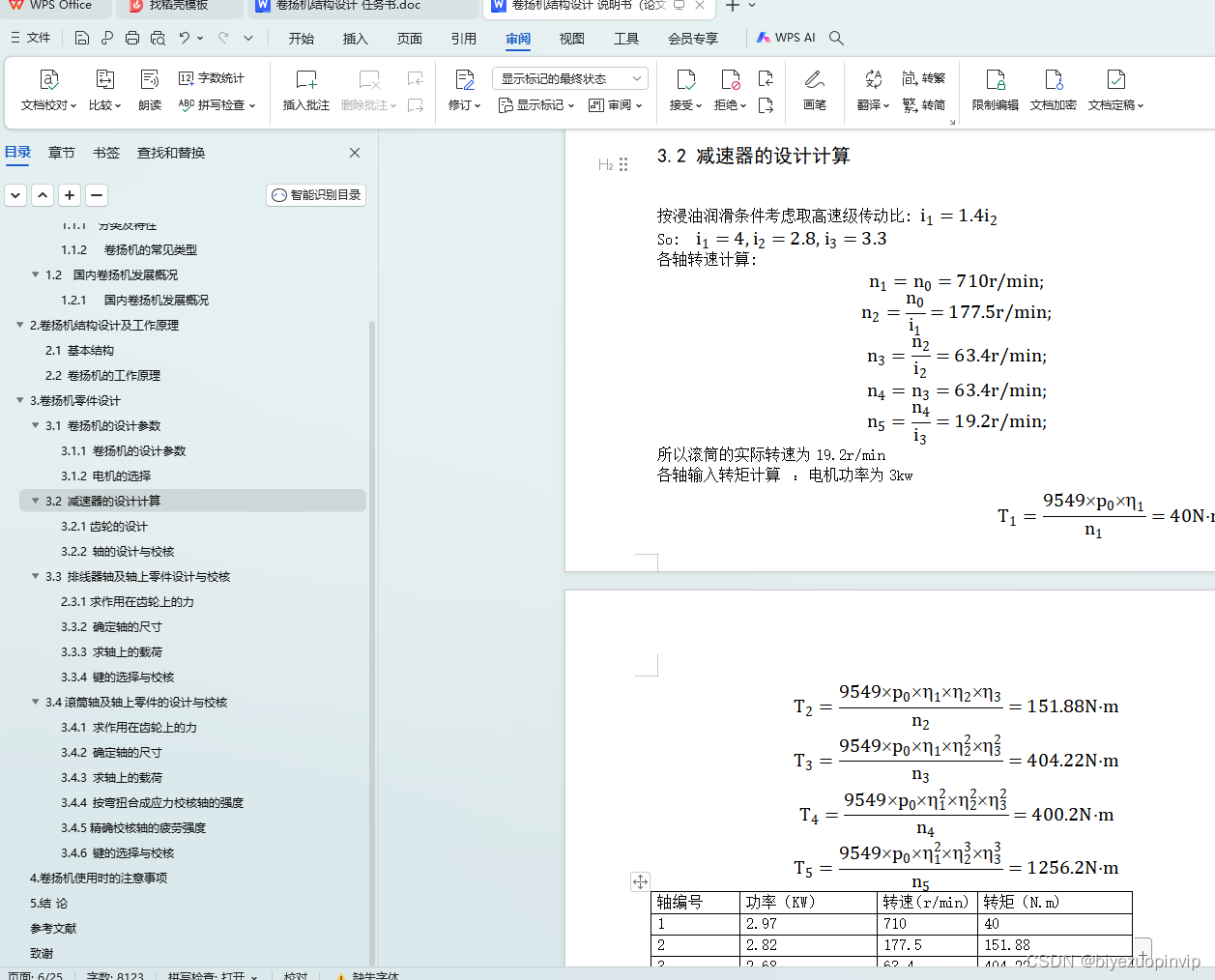The height and width of the screenshot is (980, 1215).
Task: Switch to the 书签 panel tab
Action: point(106,153)
